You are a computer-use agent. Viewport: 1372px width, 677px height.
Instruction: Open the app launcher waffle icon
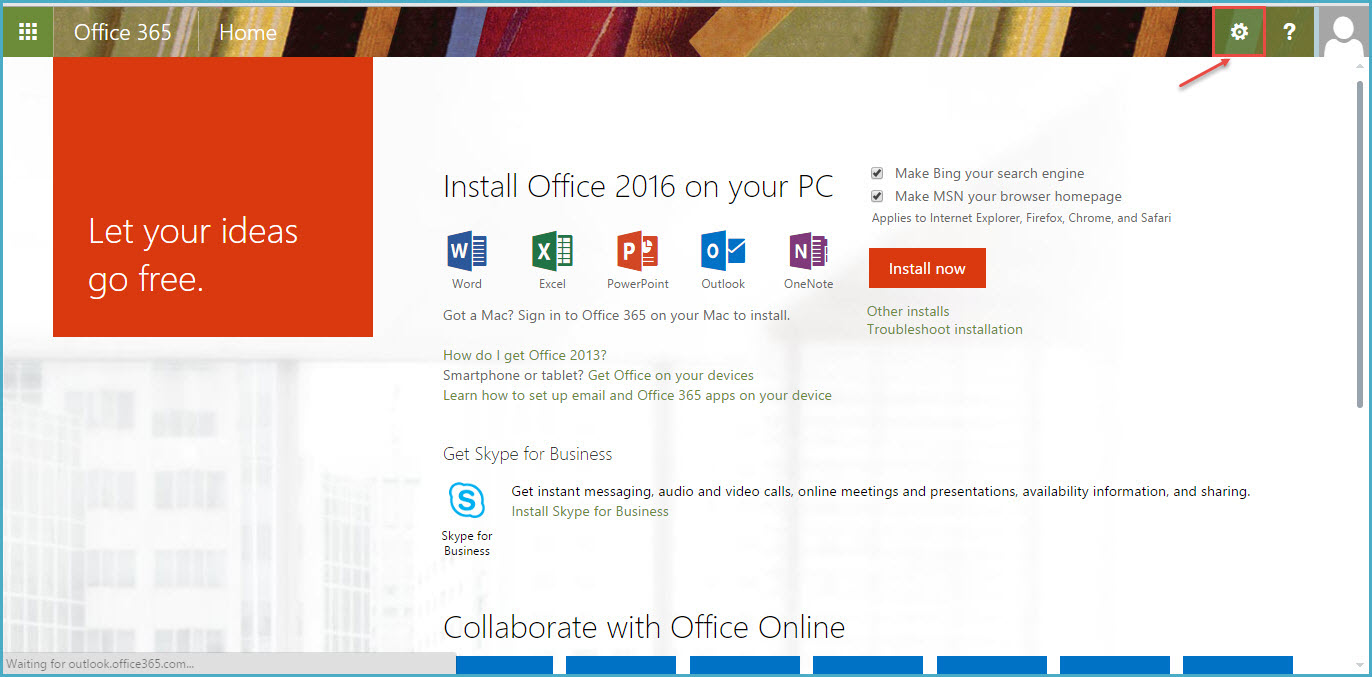pyautogui.click(x=28, y=32)
